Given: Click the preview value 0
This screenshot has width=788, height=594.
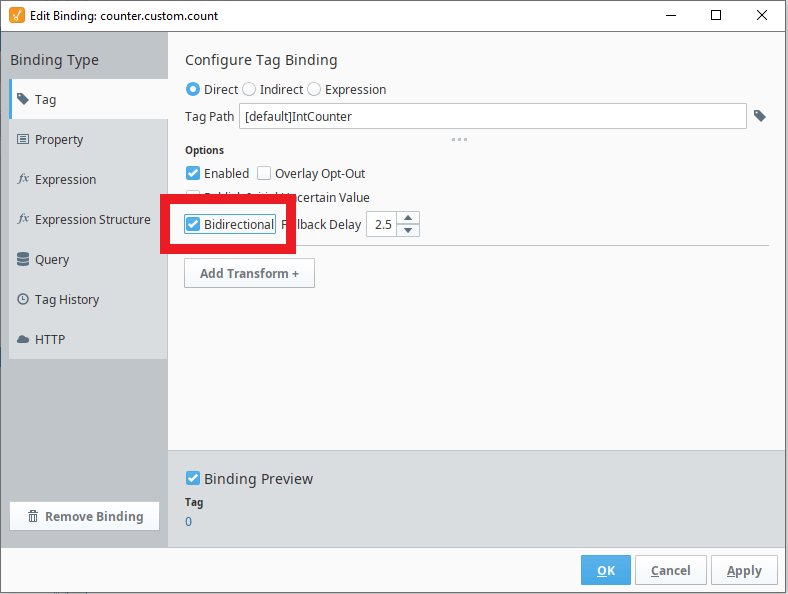Looking at the screenshot, I should tap(188, 522).
